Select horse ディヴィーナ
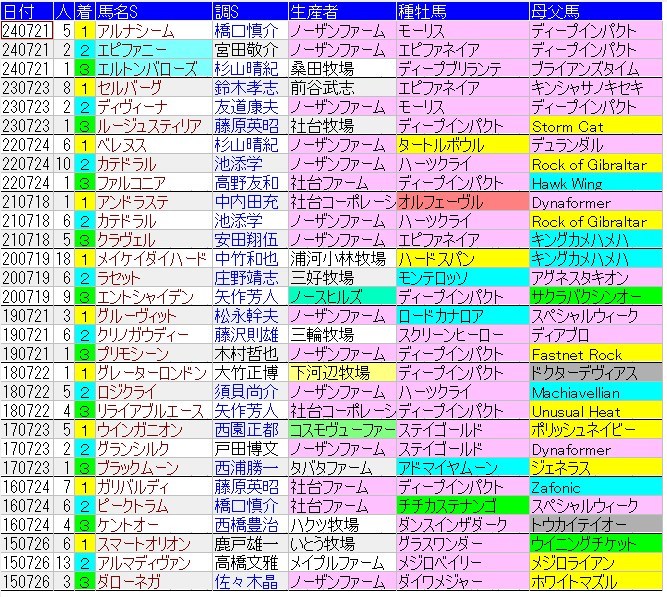 (x=154, y=106)
